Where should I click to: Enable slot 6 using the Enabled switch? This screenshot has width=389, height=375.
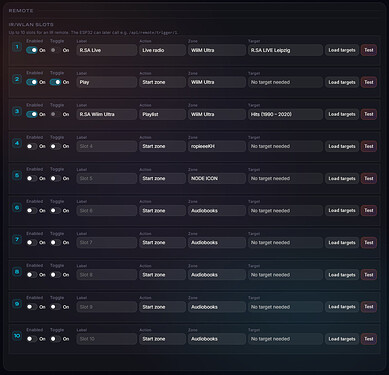(32, 211)
